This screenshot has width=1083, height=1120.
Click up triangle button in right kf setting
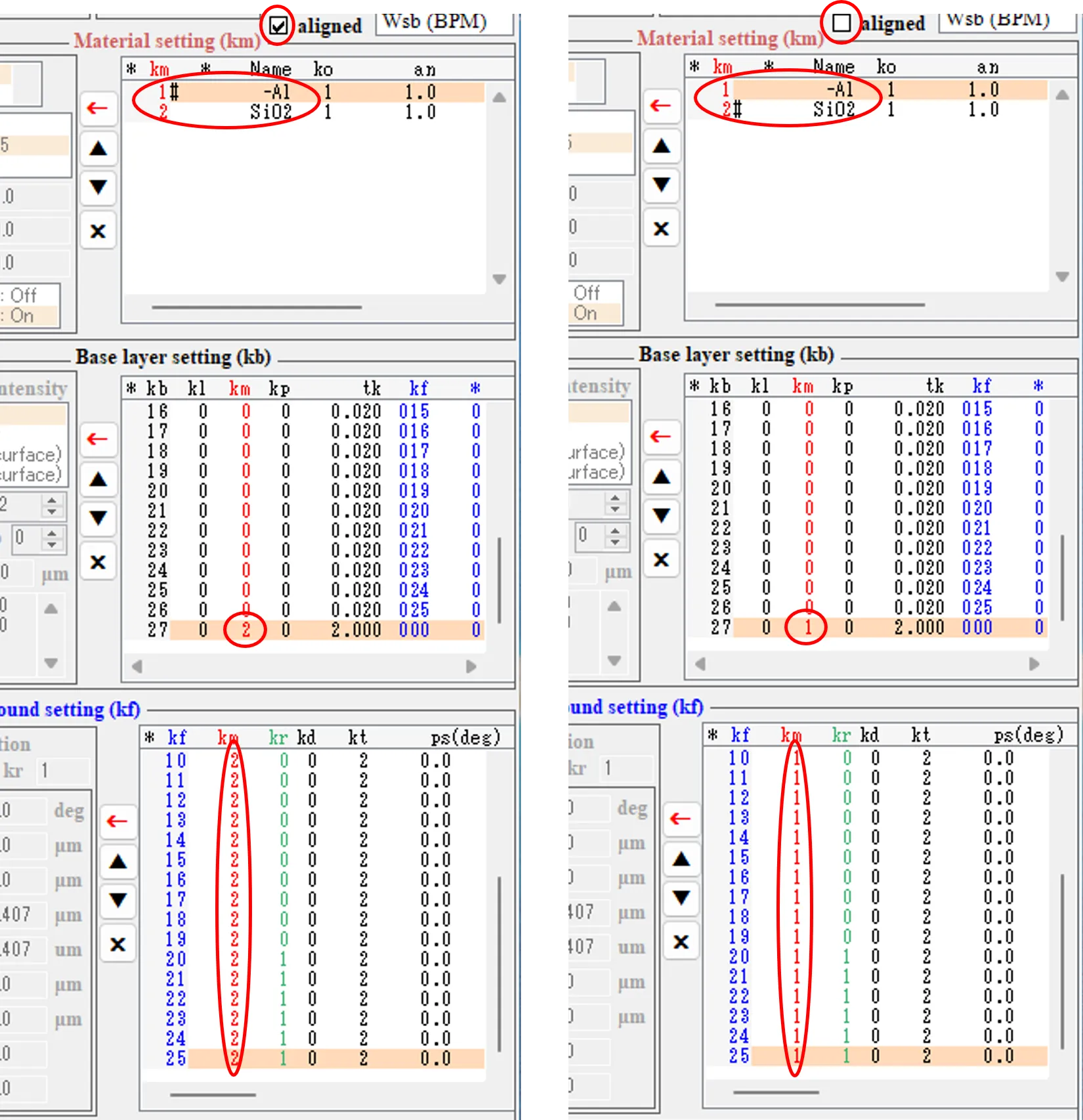pyautogui.click(x=681, y=859)
